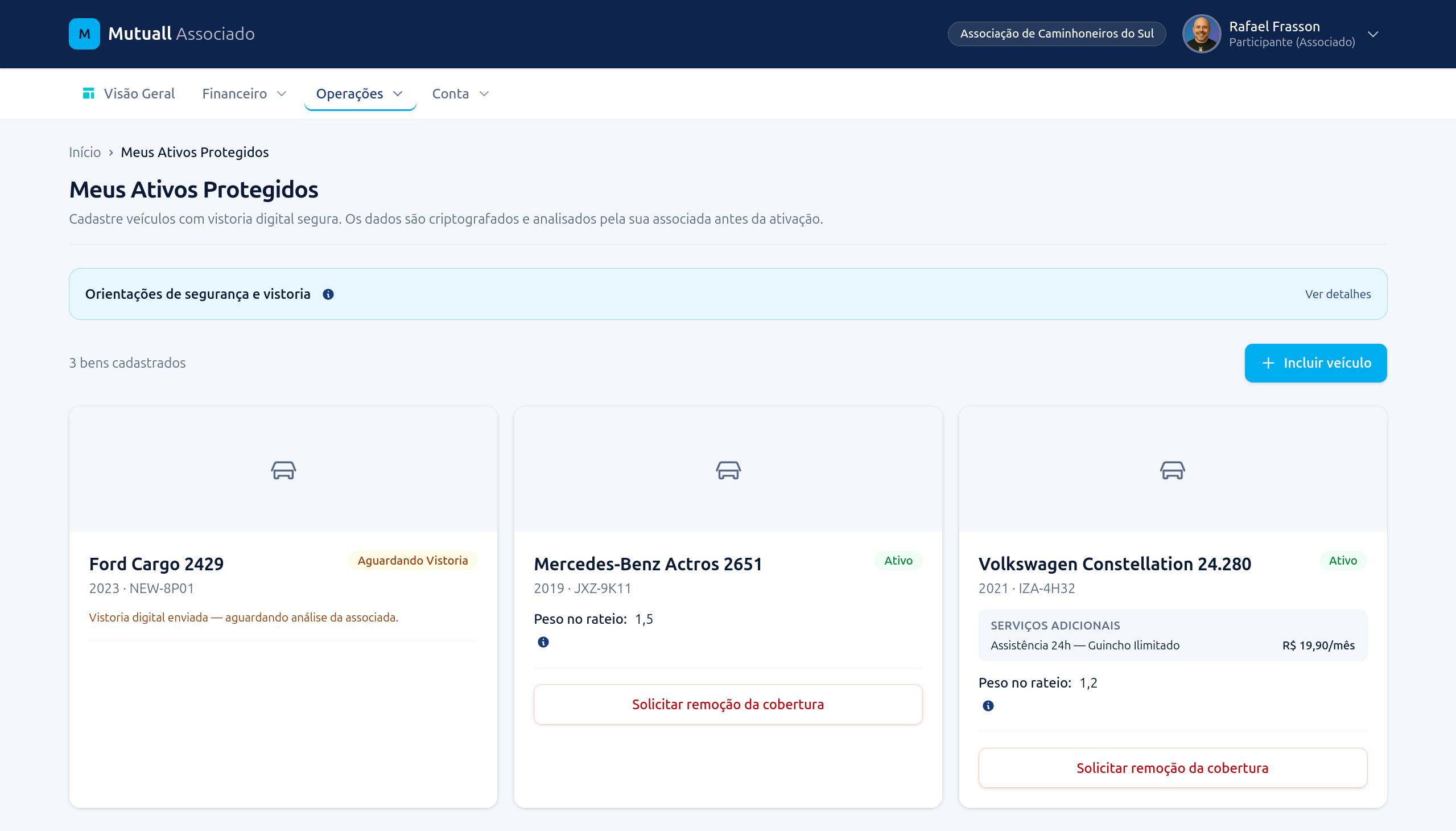The height and width of the screenshot is (831, 1456).
Task: Open the Conta menu
Action: coord(460,93)
